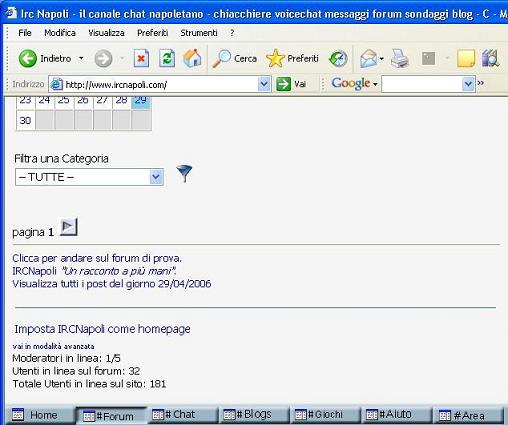This screenshot has width=508, height=425.
Task: Click the page icon in address bar
Action: click(56, 85)
